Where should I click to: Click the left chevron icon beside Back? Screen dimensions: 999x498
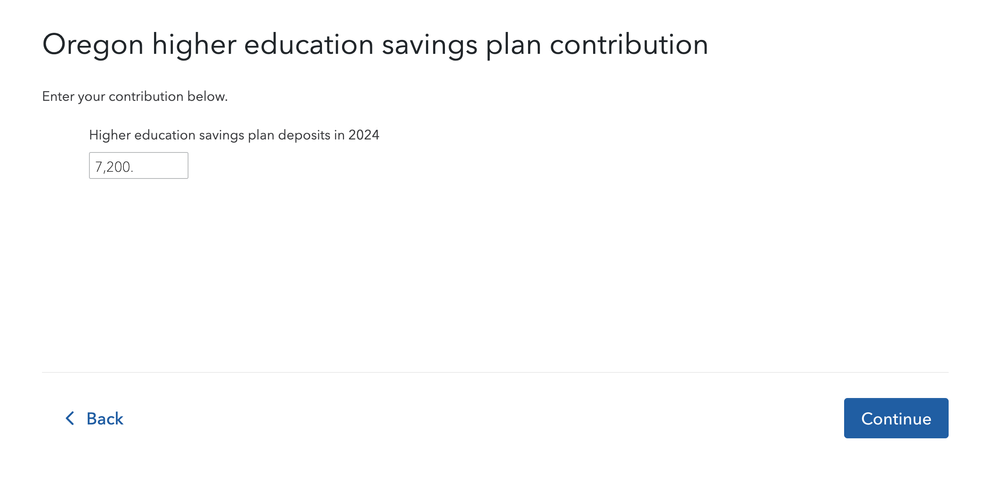(x=70, y=418)
